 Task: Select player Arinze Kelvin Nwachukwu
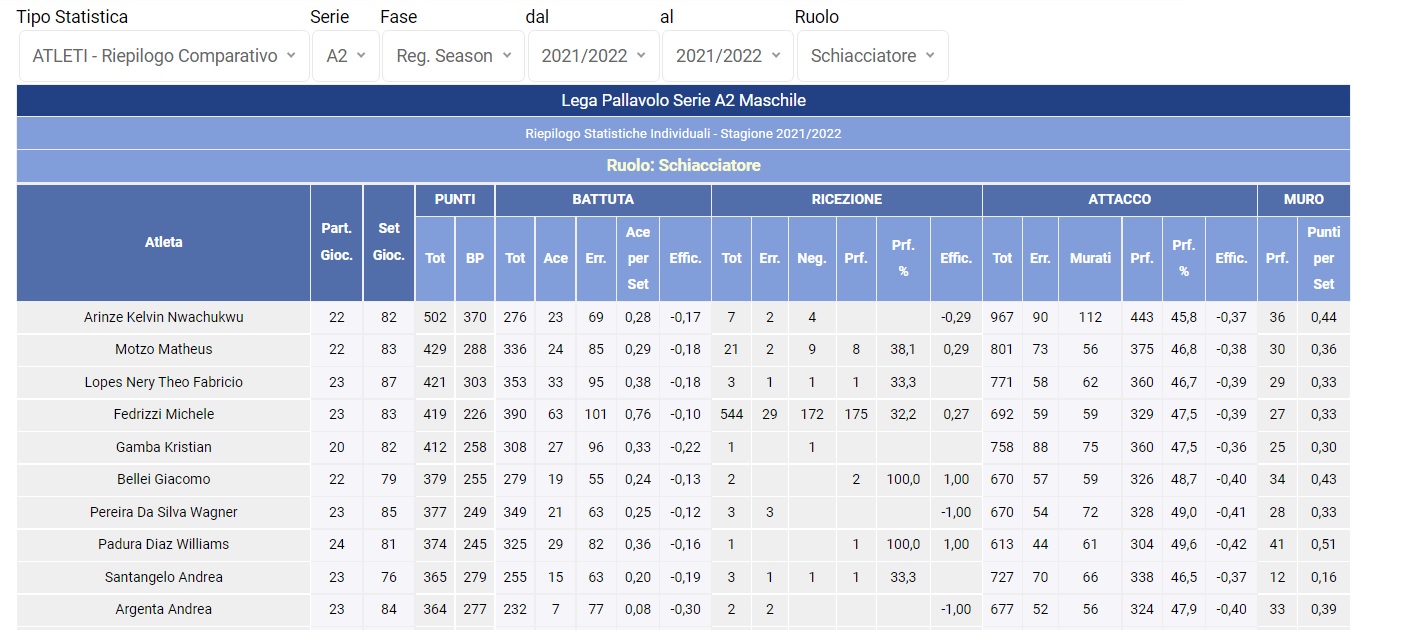point(164,317)
